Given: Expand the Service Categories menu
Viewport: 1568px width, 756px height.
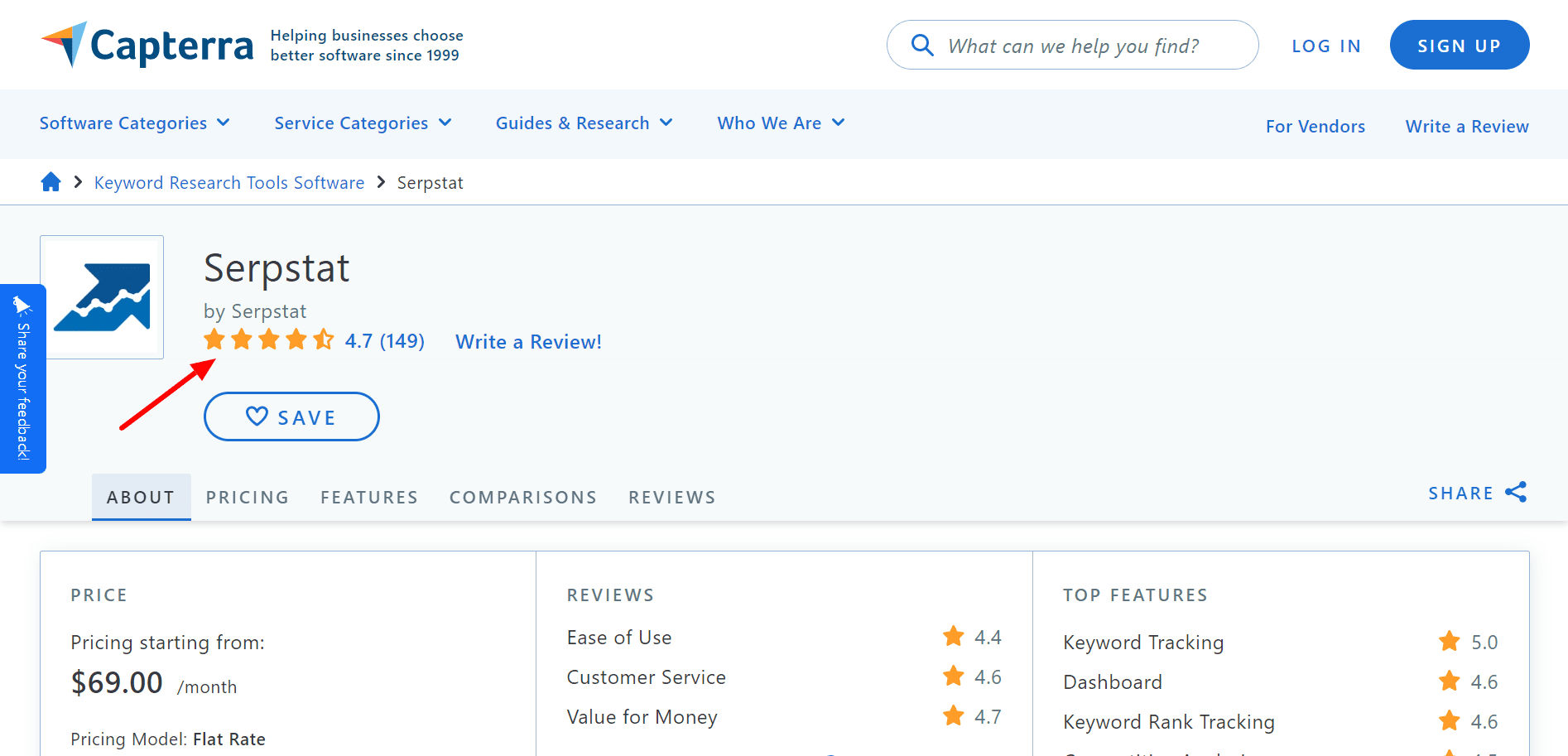Looking at the screenshot, I should point(363,123).
